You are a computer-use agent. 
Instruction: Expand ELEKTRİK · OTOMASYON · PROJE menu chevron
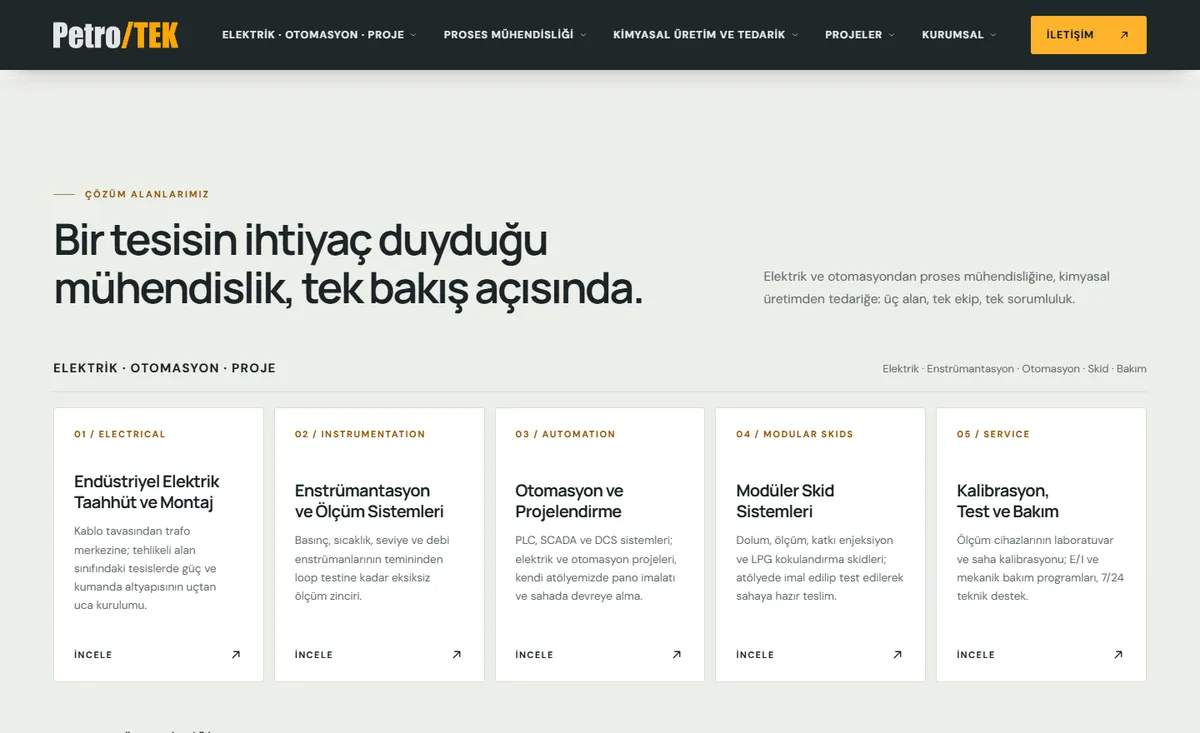point(413,35)
